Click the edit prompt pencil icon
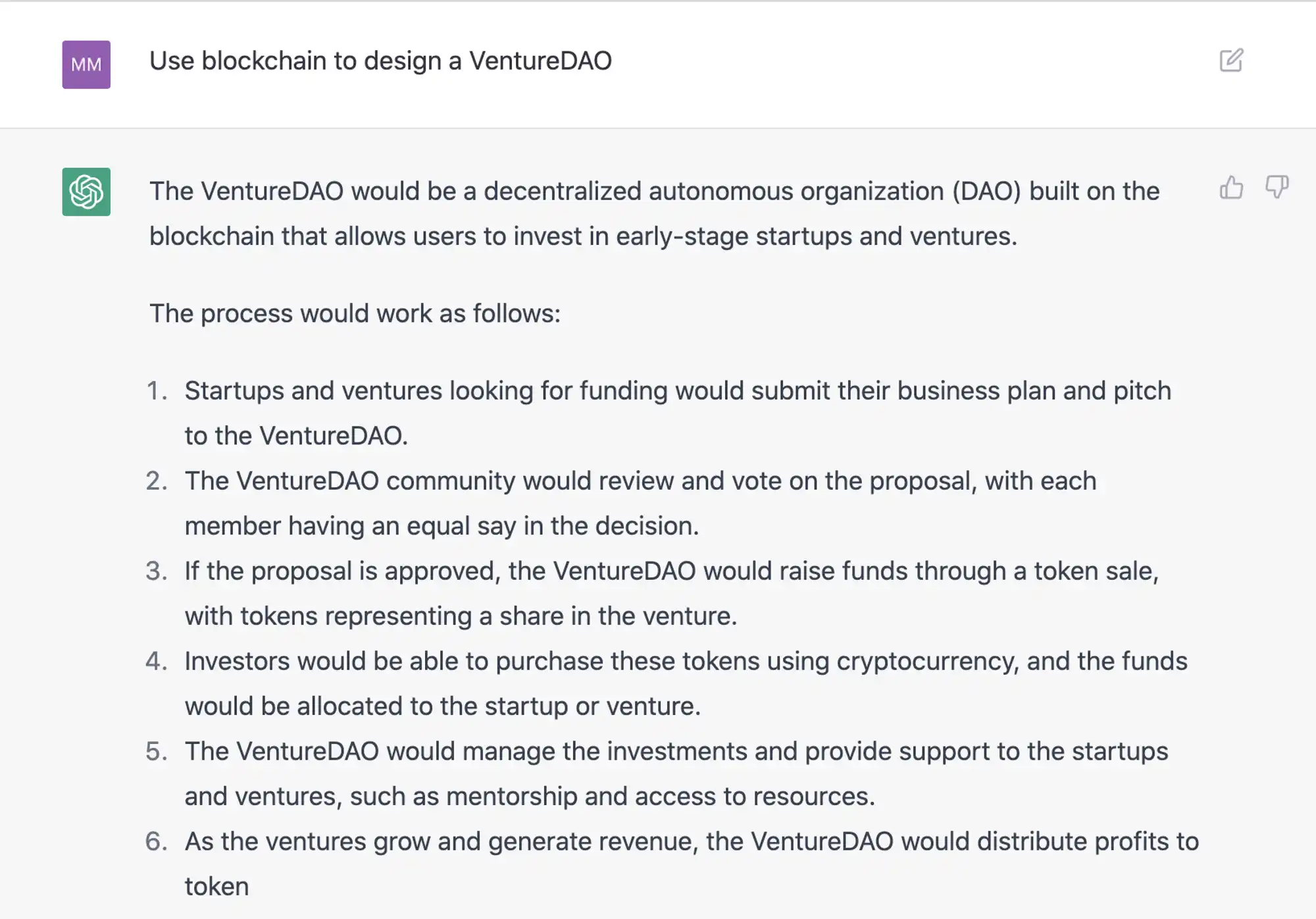The height and width of the screenshot is (919, 1316). point(1230,61)
